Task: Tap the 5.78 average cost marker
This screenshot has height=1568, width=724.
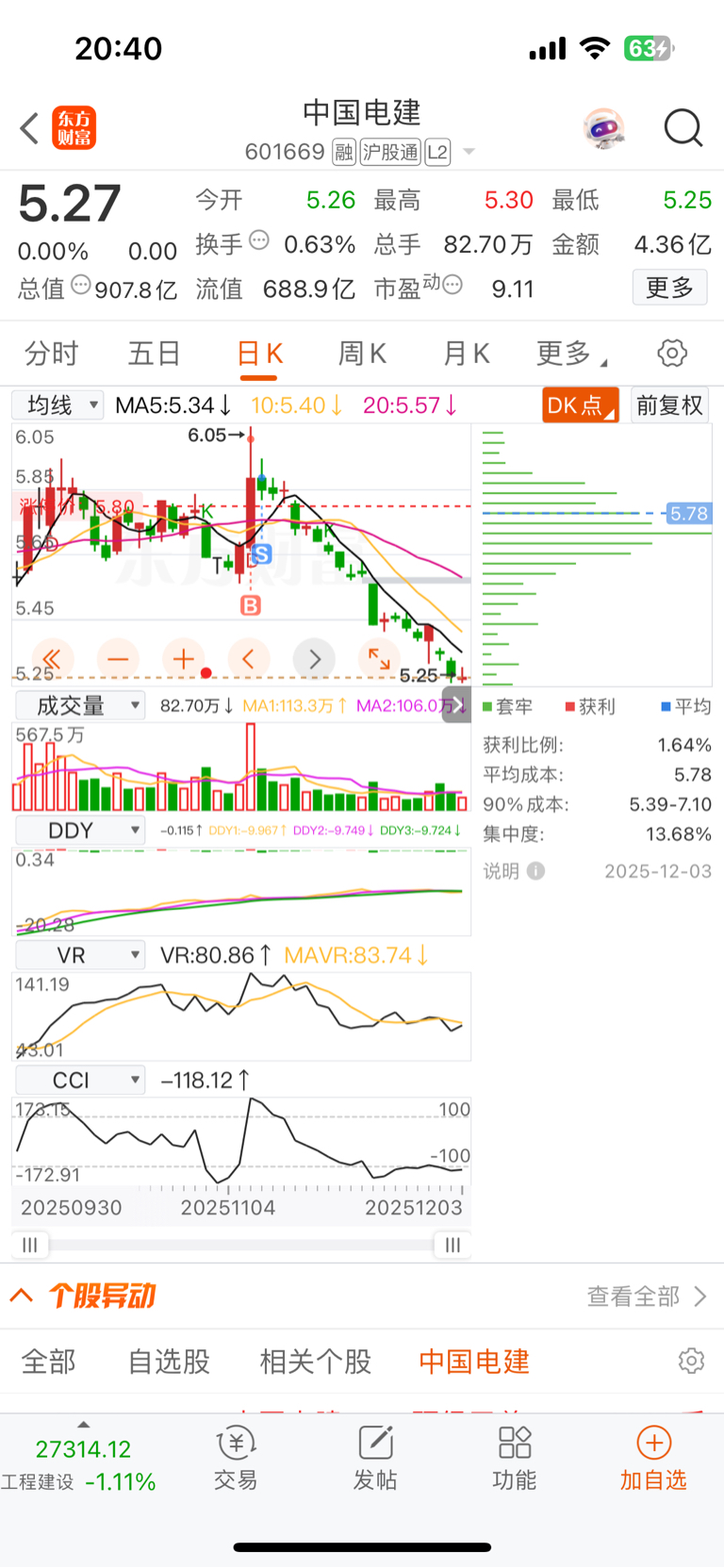Action: pyautogui.click(x=688, y=514)
